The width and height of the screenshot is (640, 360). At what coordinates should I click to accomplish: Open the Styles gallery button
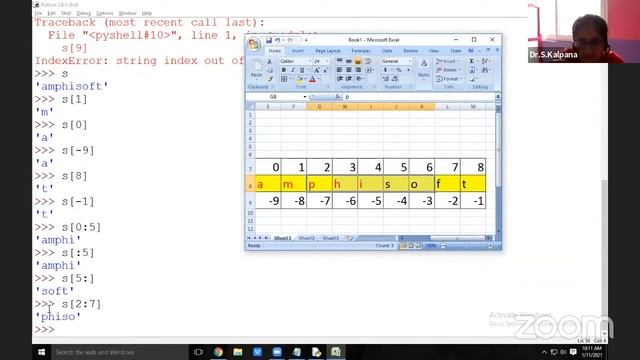click(x=424, y=69)
